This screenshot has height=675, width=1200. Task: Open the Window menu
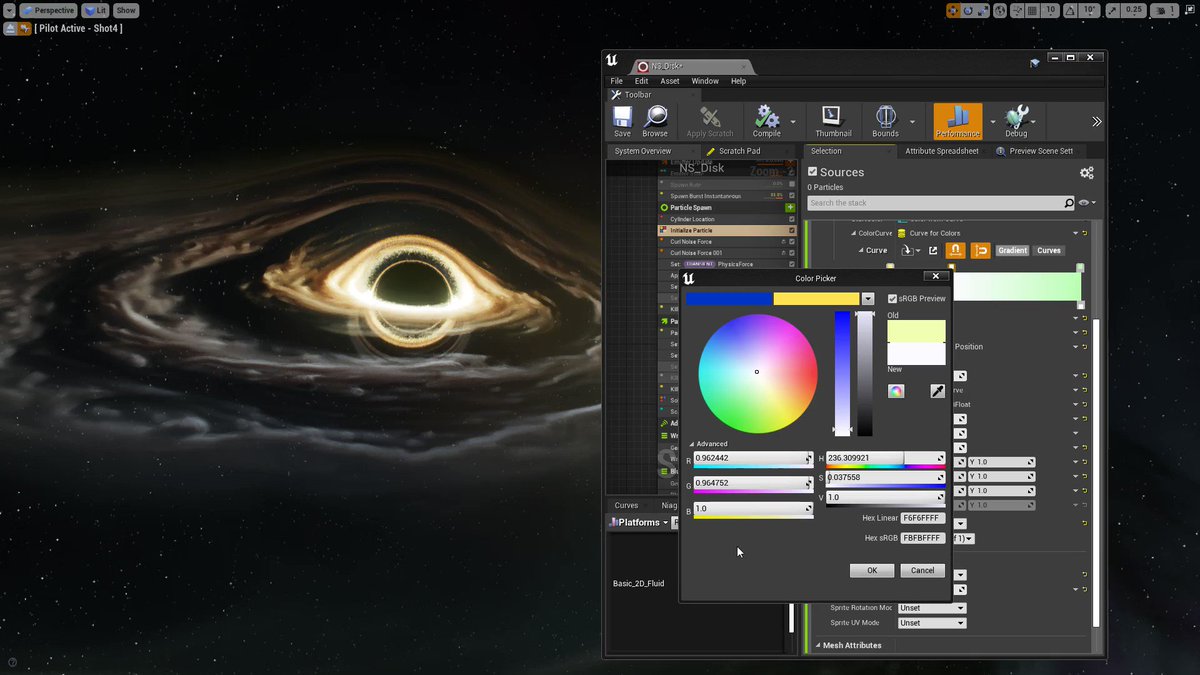(x=705, y=81)
